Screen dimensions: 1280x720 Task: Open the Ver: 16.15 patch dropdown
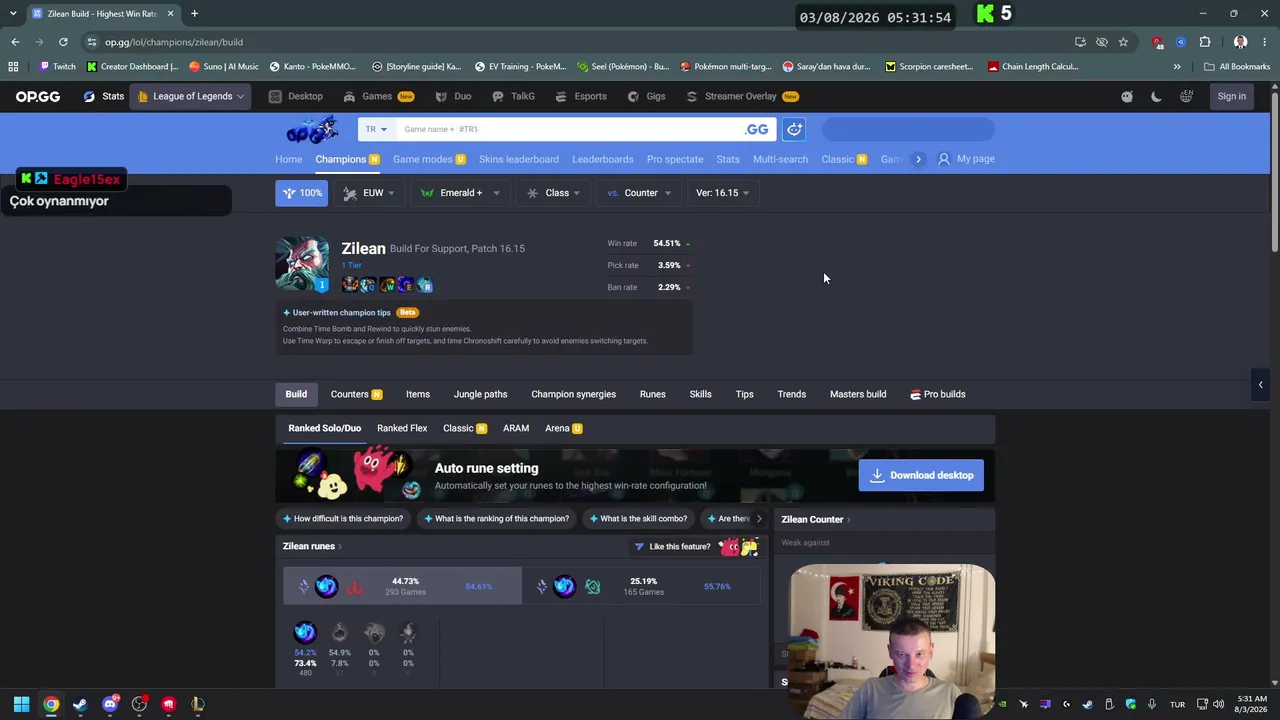point(722,193)
